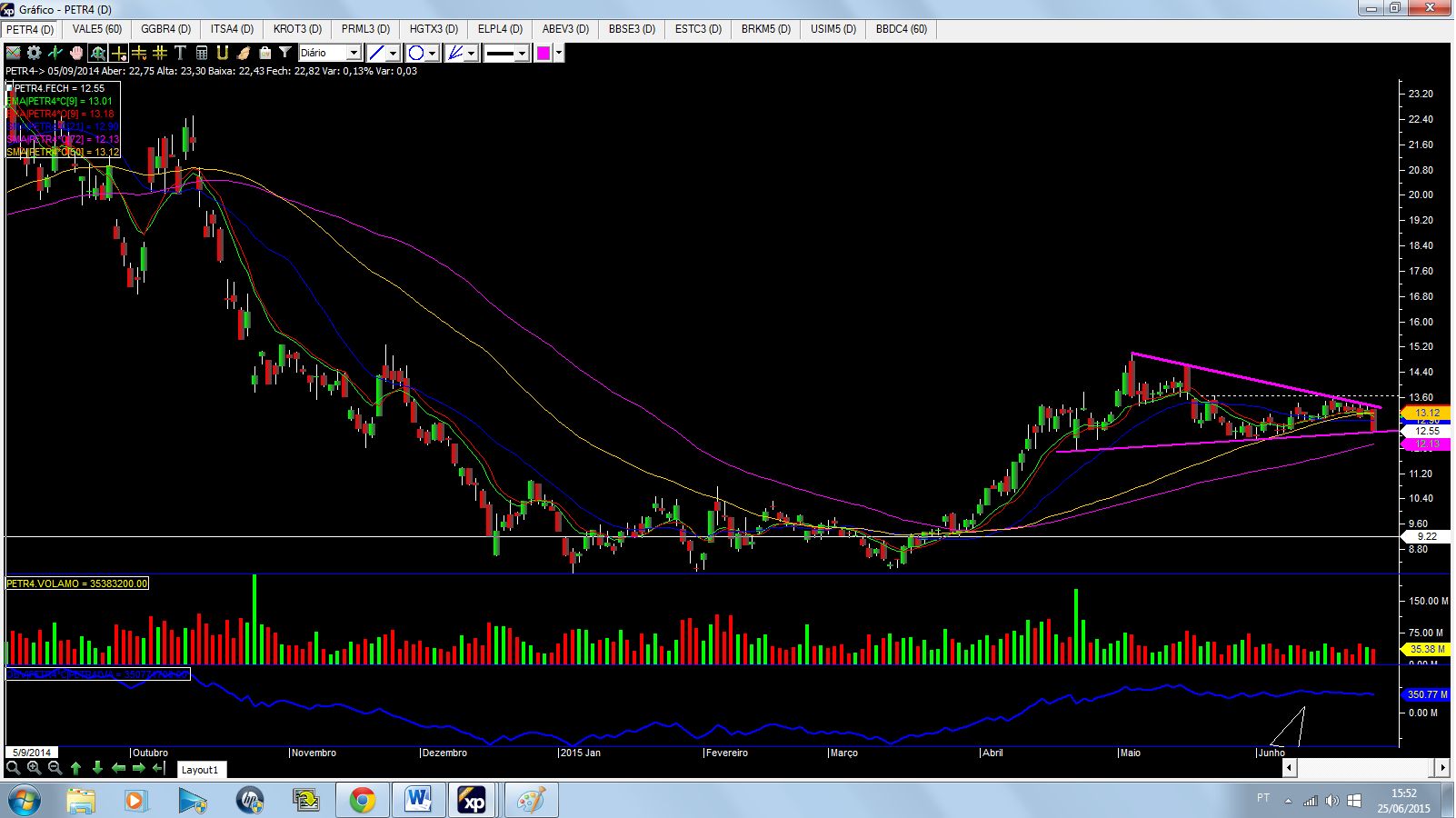
Task: Shift chart using green left arrow
Action: [x=118, y=768]
